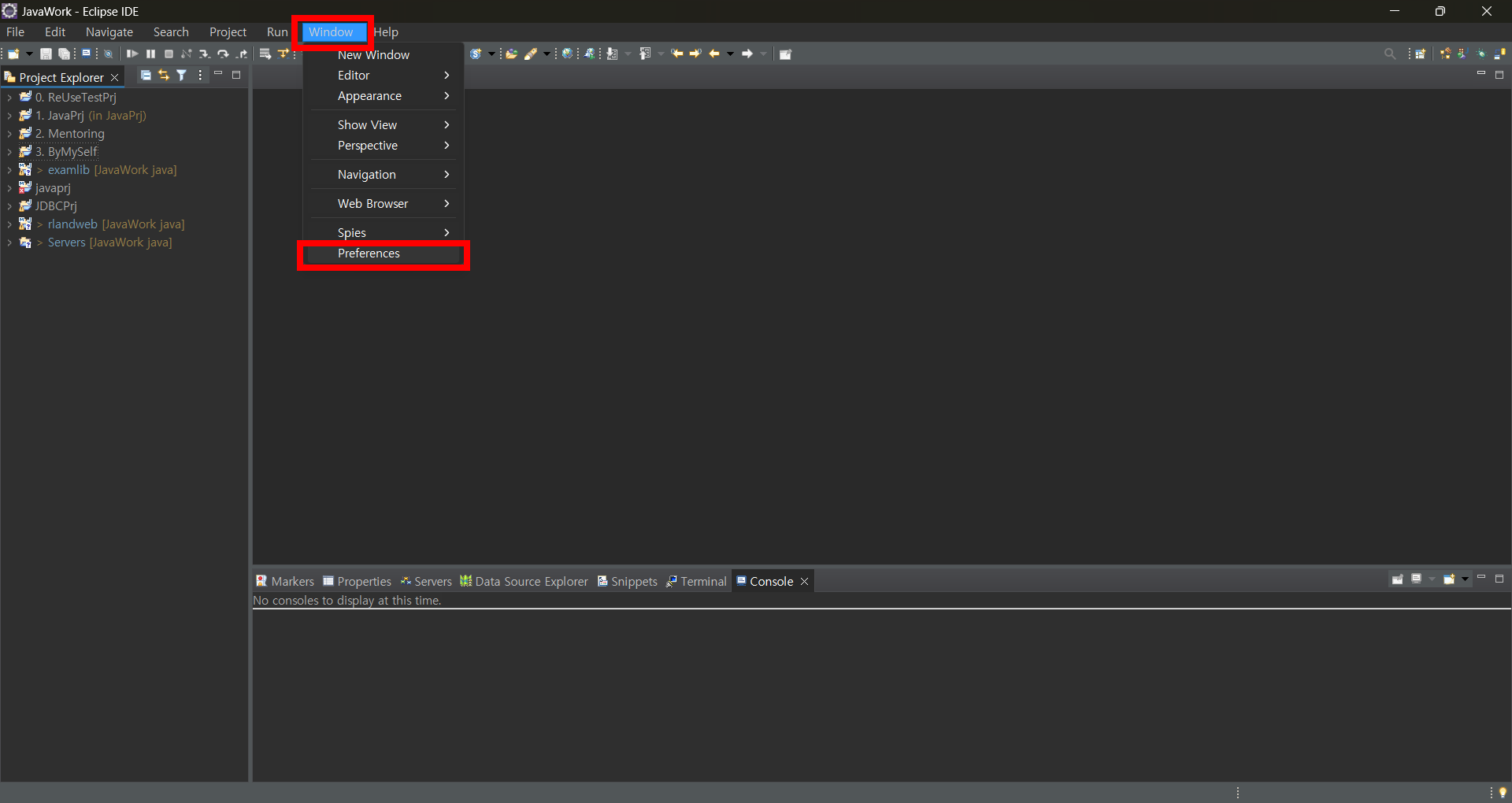The width and height of the screenshot is (1512, 803).
Task: Open the Project Explorer View Menu dots
Action: coord(200,75)
